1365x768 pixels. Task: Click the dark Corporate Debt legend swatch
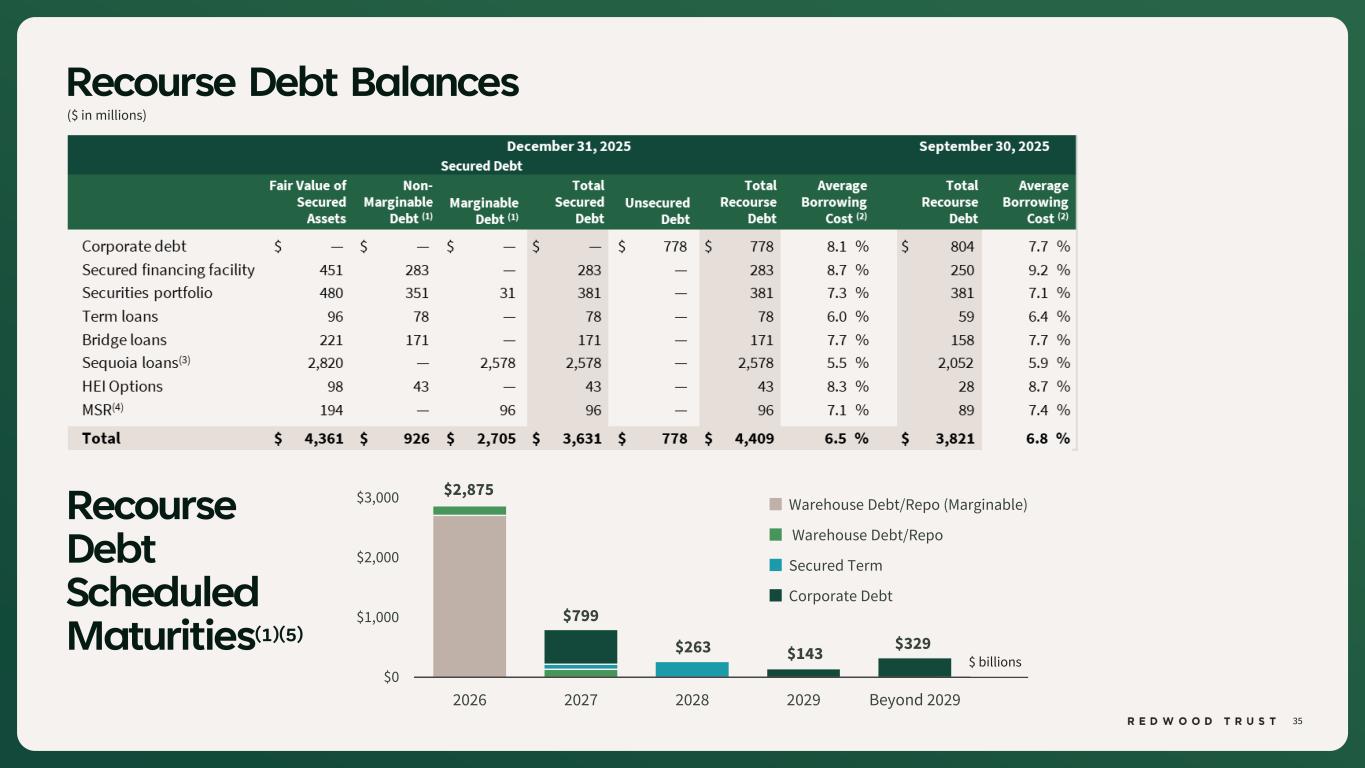[776, 596]
